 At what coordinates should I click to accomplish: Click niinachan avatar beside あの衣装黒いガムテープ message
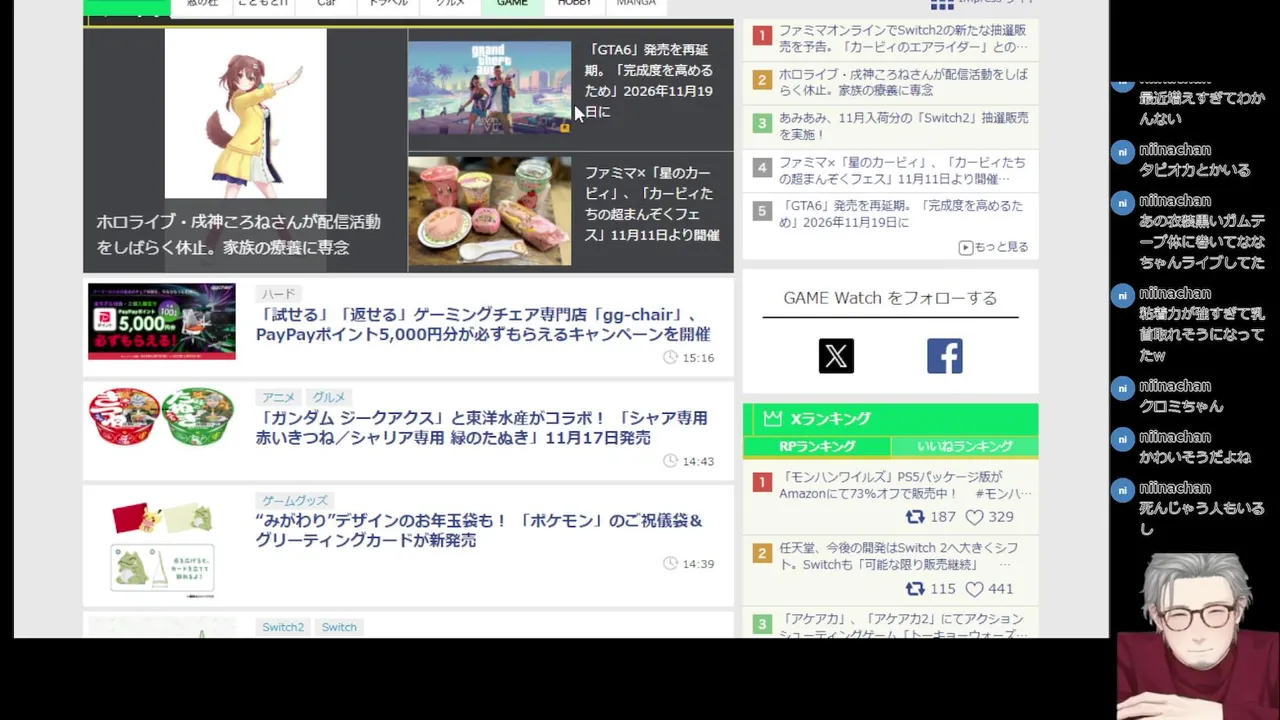pos(1123,203)
